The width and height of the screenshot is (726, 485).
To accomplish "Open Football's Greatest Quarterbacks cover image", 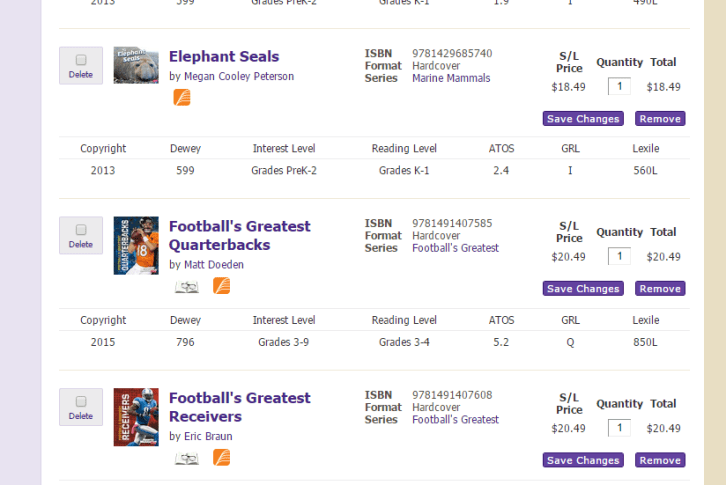I will click(x=136, y=245).
